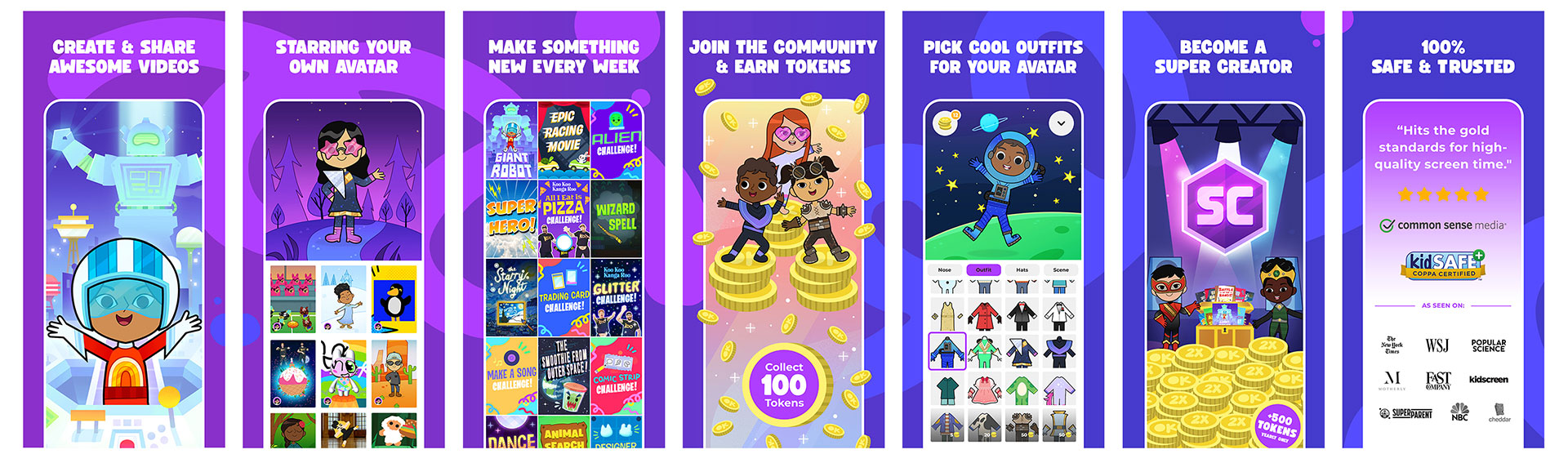This screenshot has height=463, width=1568.
Task: Tap the Collect 100 Tokens button
Action: (x=784, y=385)
